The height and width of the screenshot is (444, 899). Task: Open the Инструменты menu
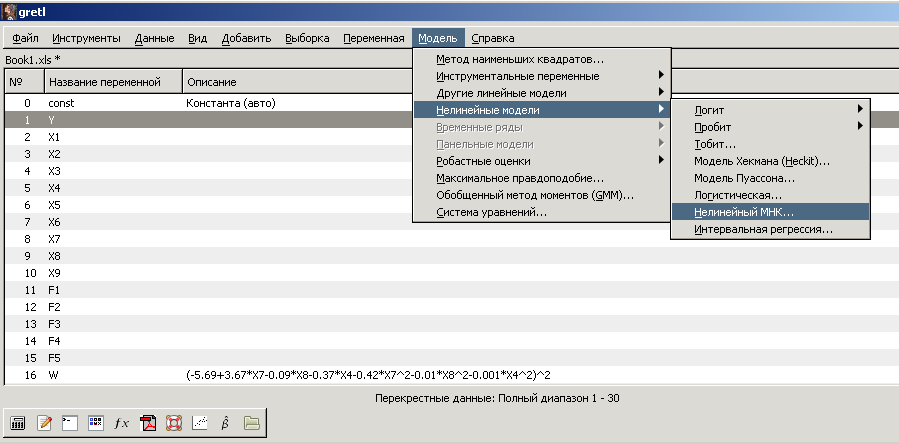(87, 38)
